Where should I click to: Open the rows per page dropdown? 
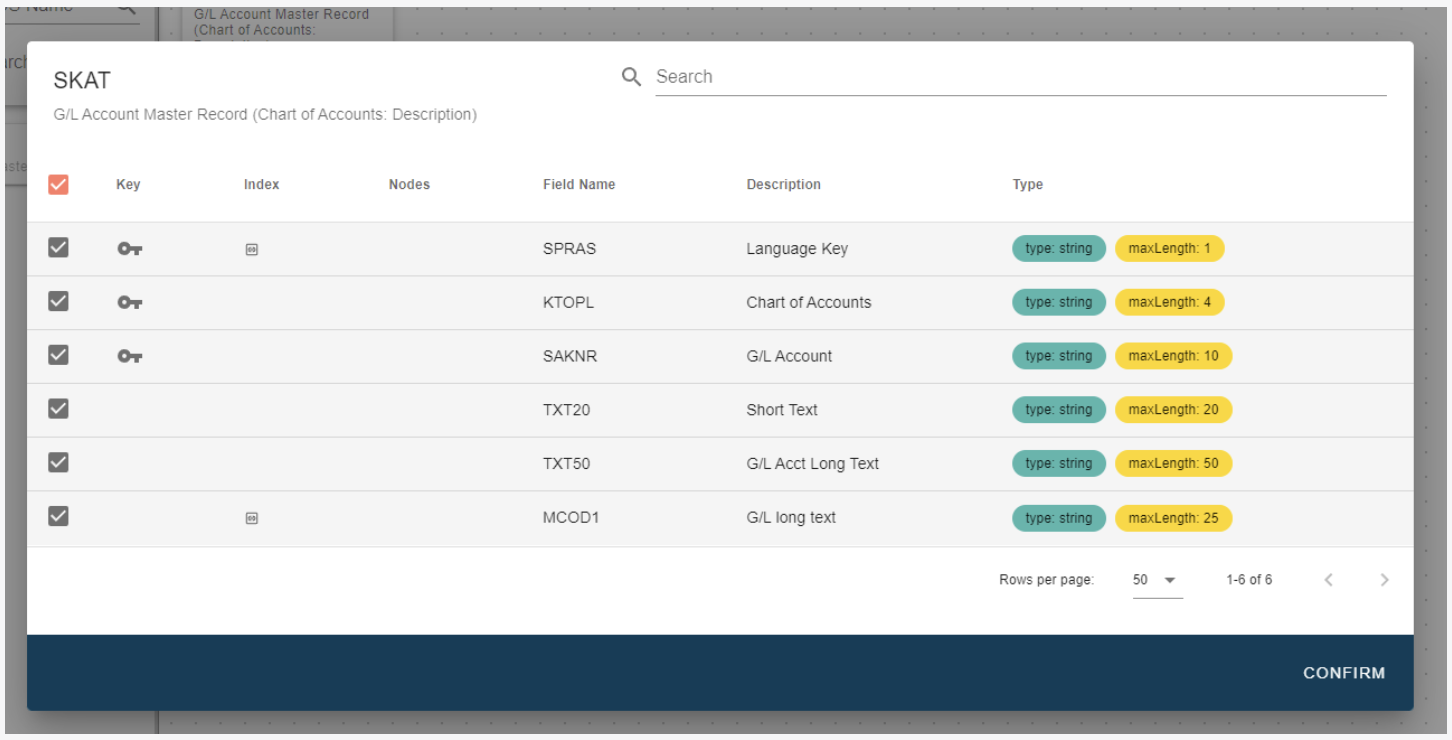coord(1157,580)
